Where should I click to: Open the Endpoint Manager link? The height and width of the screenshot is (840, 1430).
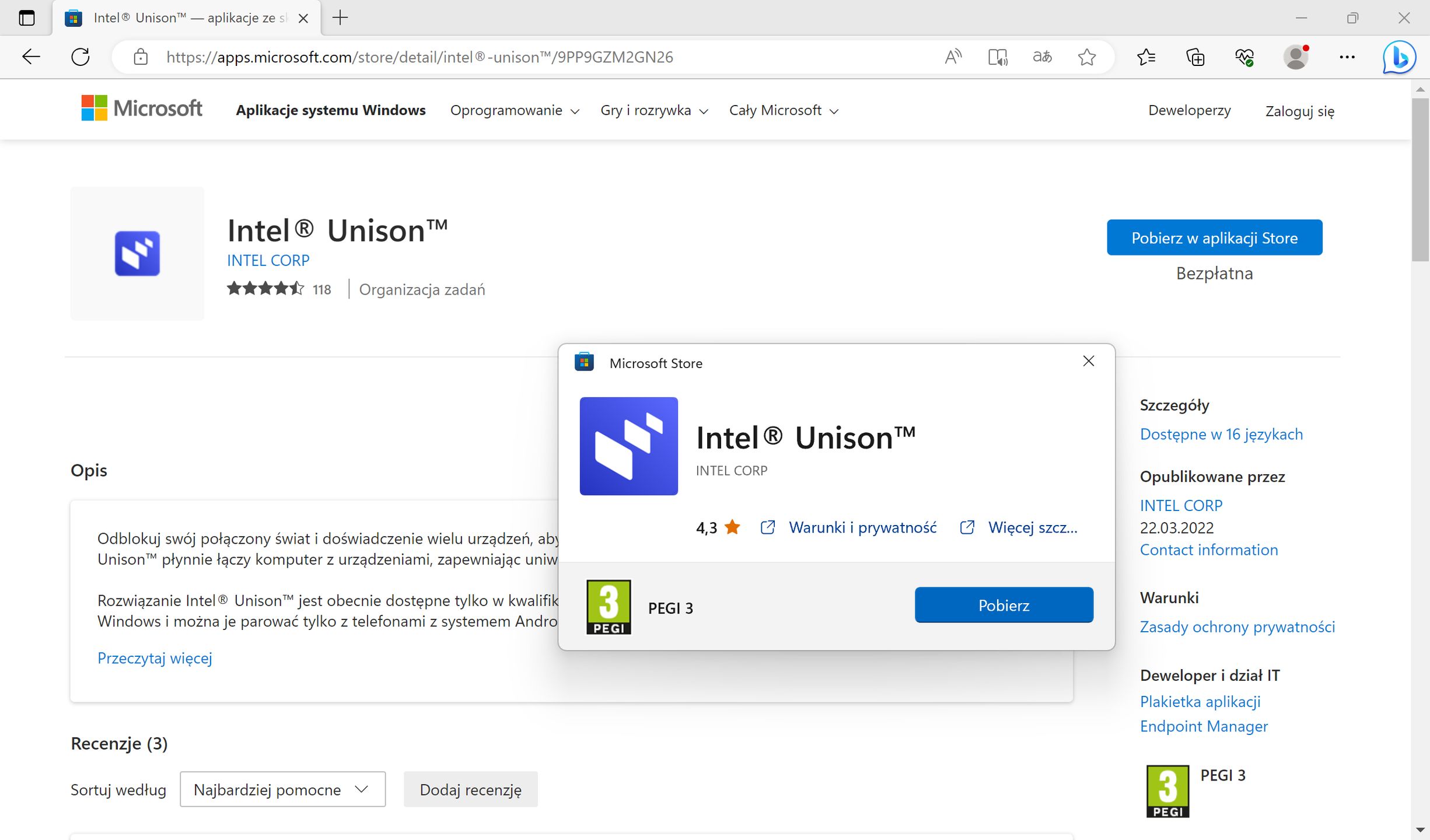tap(1204, 726)
